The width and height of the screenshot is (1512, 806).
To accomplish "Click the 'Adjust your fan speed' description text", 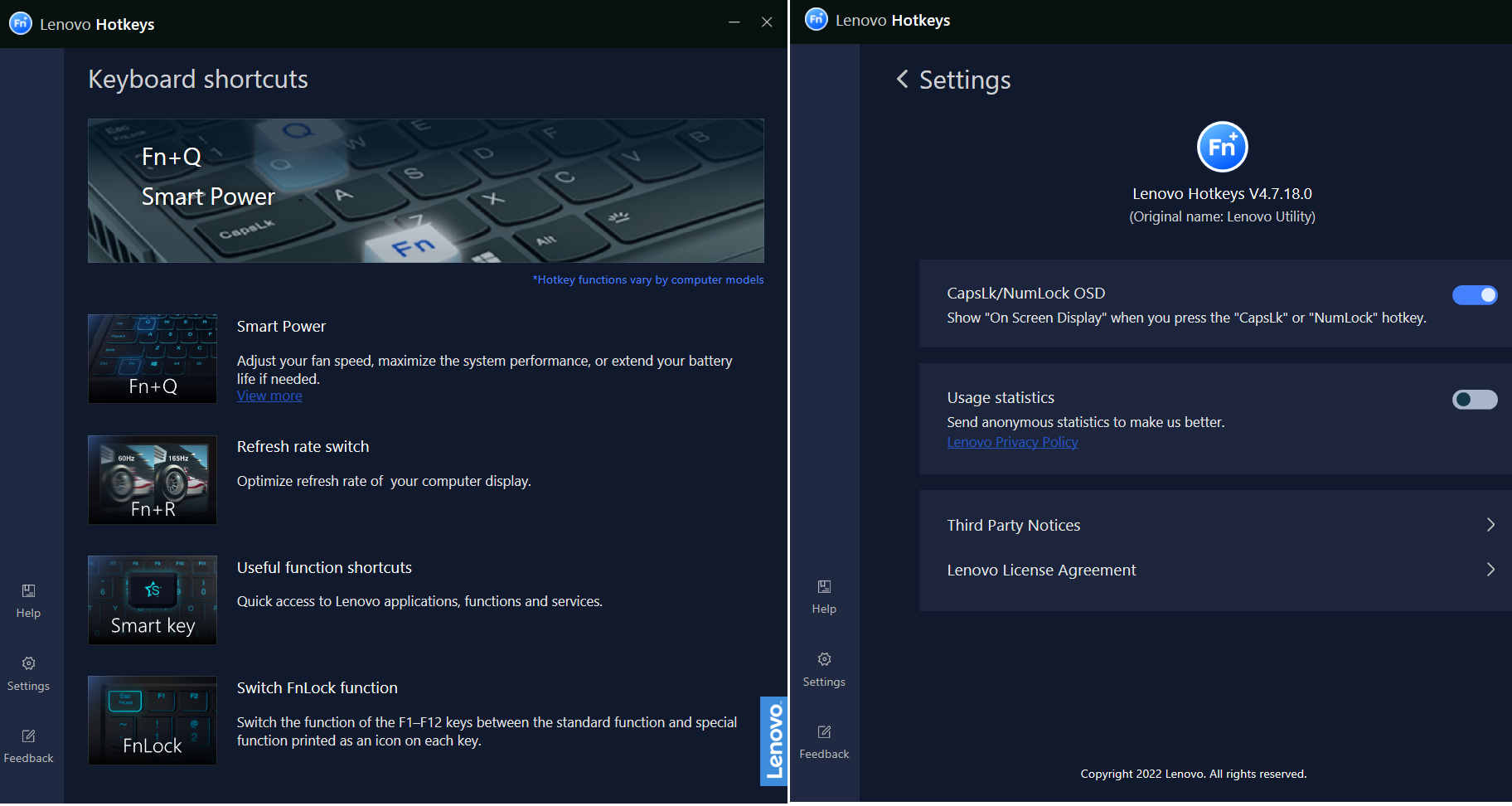I will tap(485, 370).
